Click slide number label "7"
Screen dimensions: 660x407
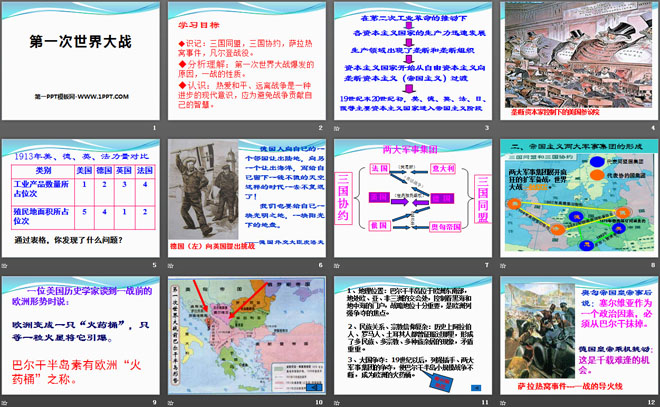pyautogui.click(x=487, y=265)
